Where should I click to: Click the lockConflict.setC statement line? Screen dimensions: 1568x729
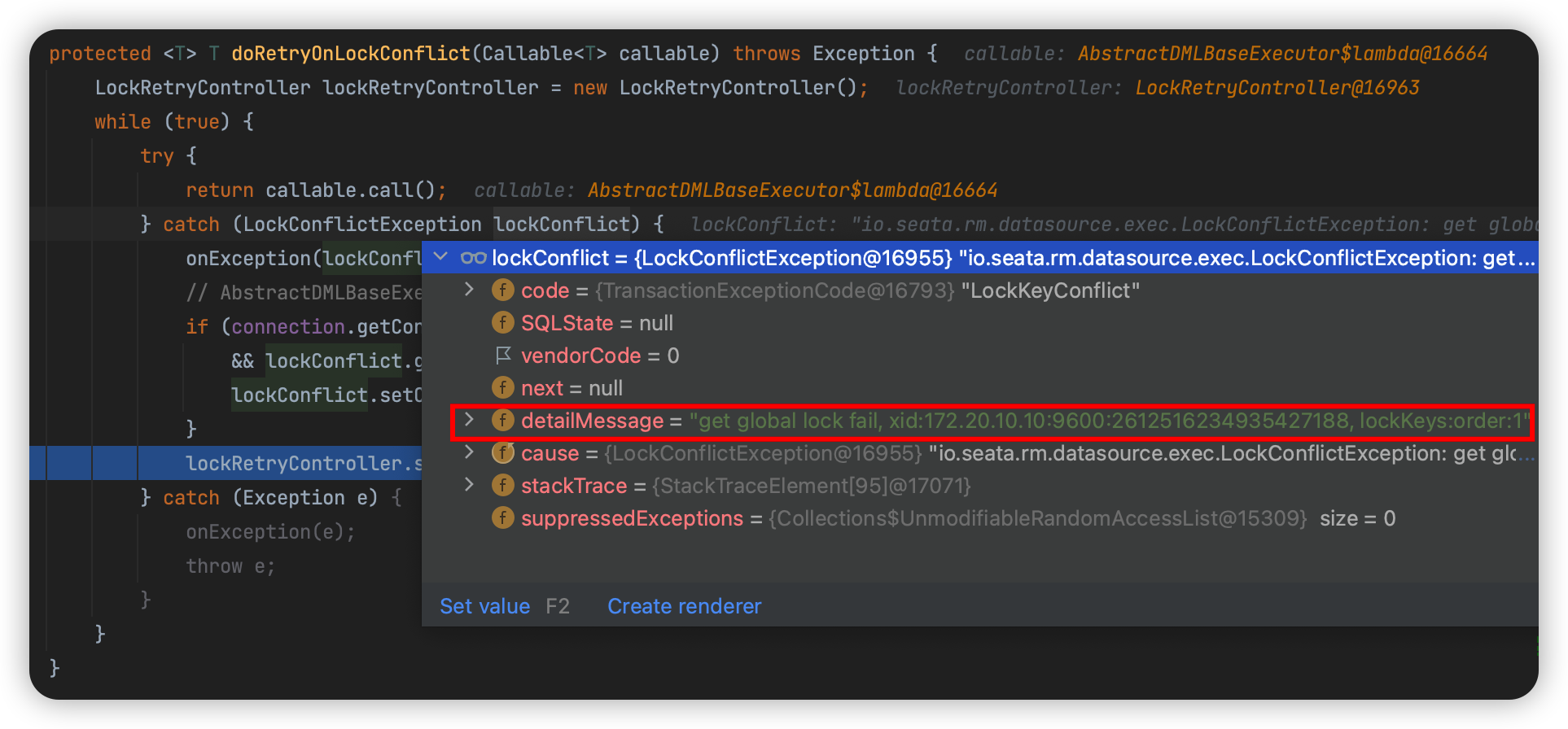(326, 395)
